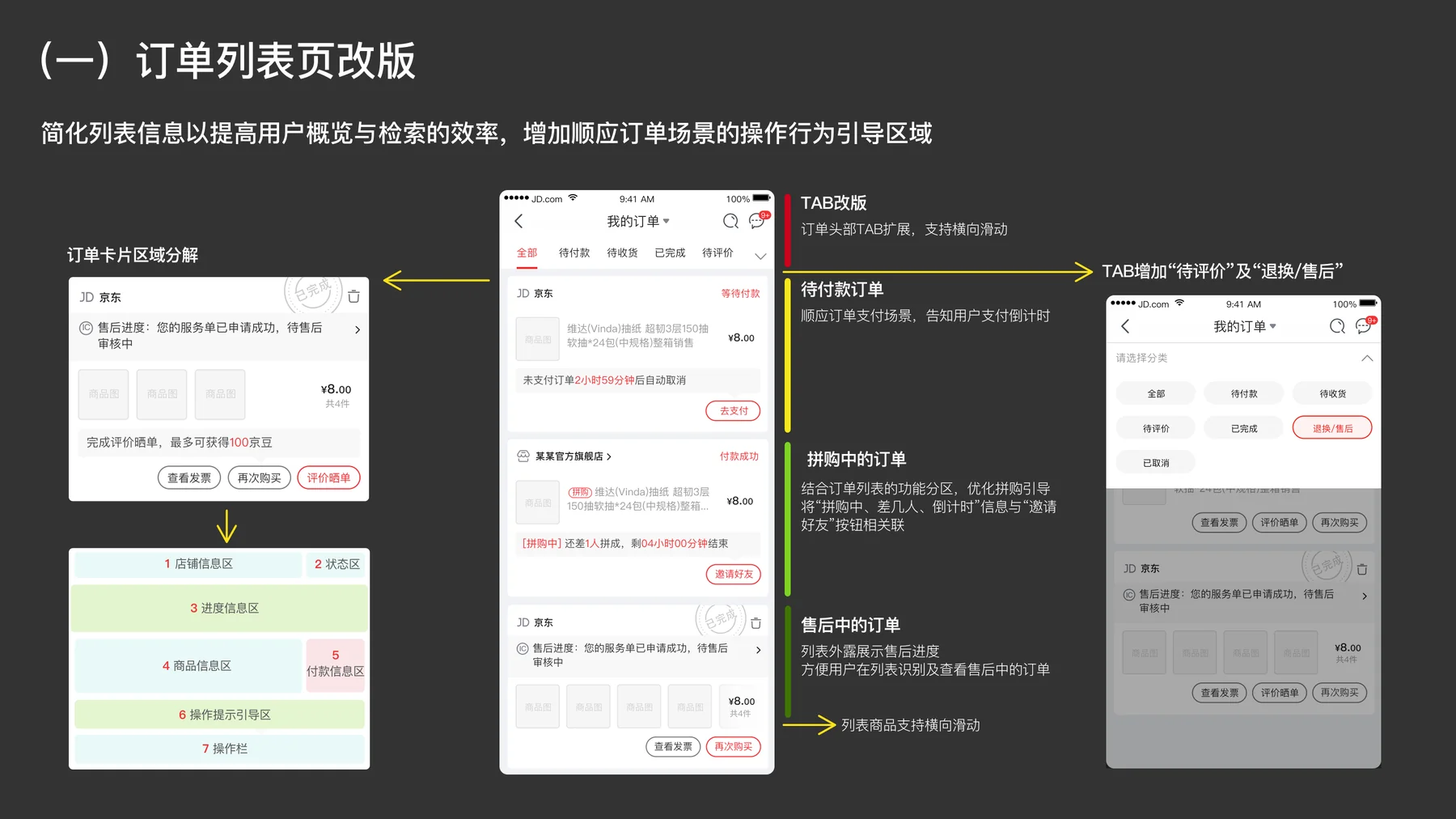Select the 待评价 category chip

(1156, 427)
